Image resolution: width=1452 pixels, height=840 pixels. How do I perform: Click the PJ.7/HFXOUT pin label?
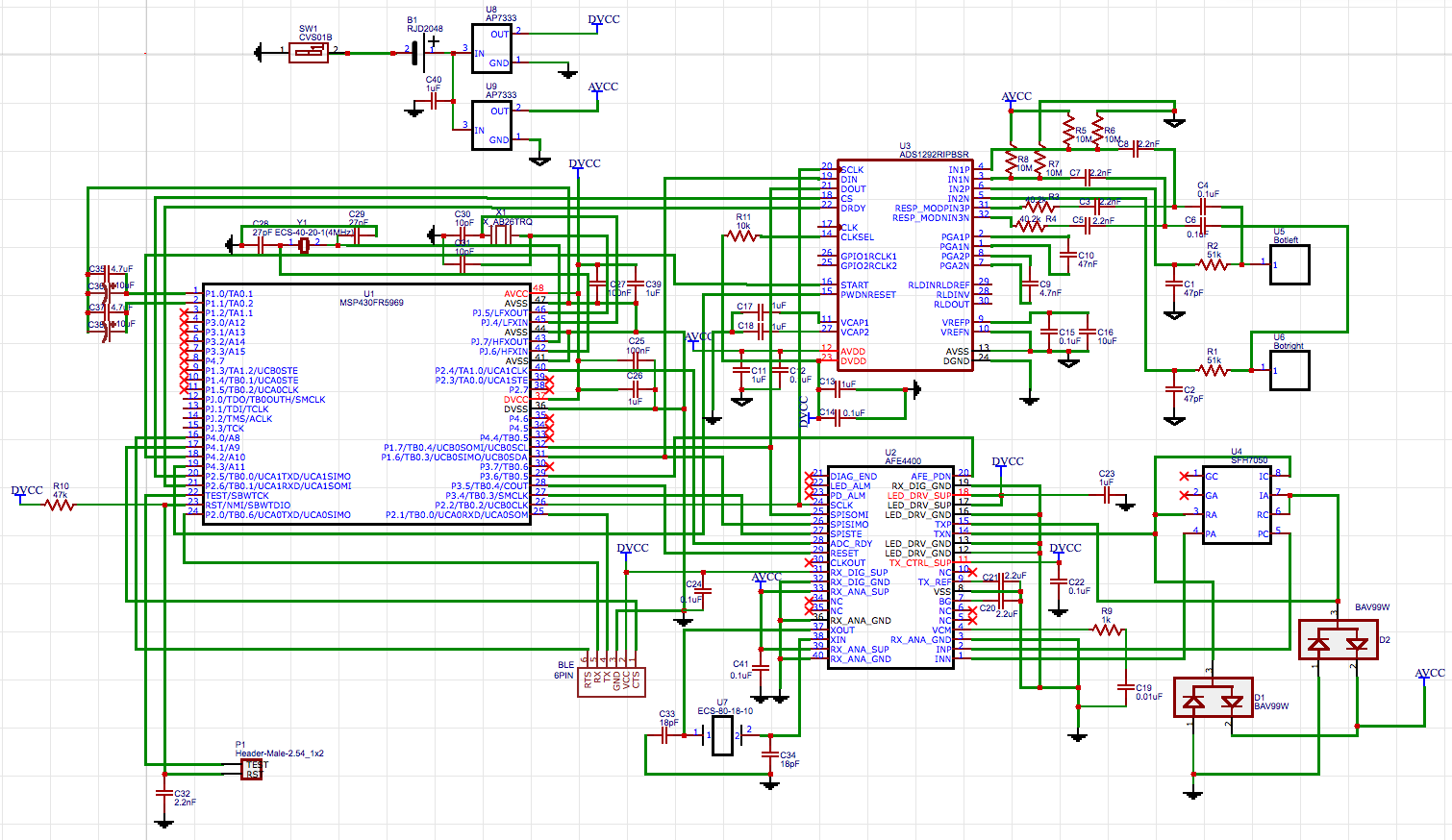click(499, 341)
